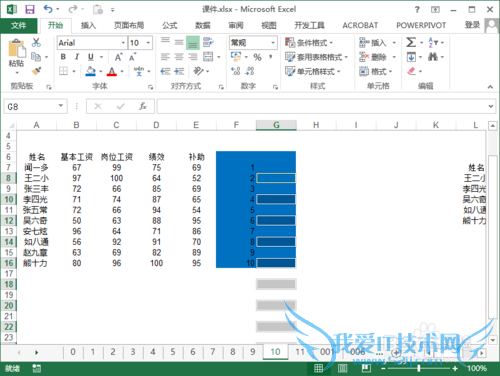The height and width of the screenshot is (376, 500).
Task: Select sheet tab 5
Action: click(x=173, y=352)
